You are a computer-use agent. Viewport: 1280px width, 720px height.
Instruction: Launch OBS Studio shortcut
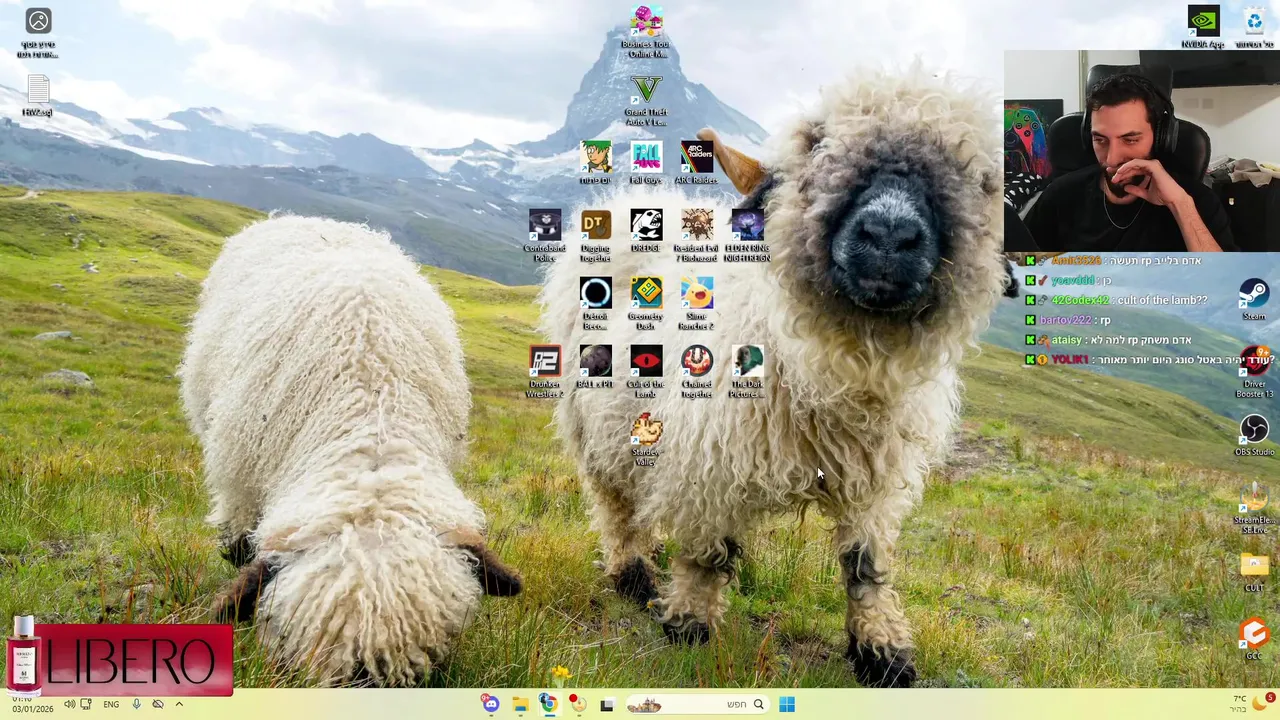(x=1254, y=435)
